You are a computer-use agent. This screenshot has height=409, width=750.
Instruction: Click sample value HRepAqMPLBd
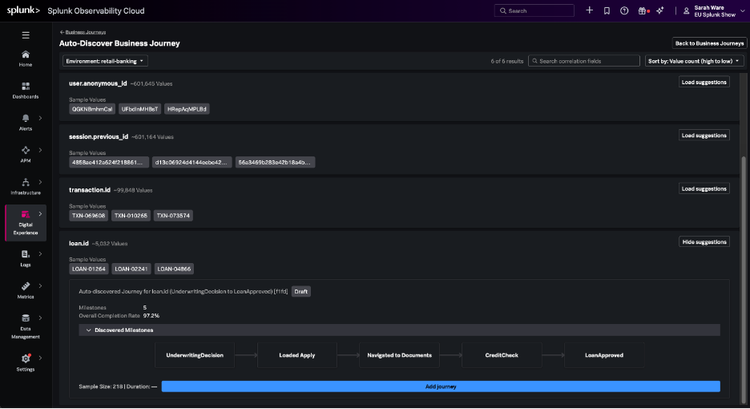click(x=187, y=109)
